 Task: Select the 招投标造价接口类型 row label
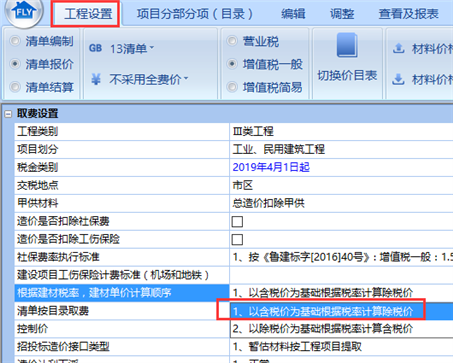tap(63, 347)
